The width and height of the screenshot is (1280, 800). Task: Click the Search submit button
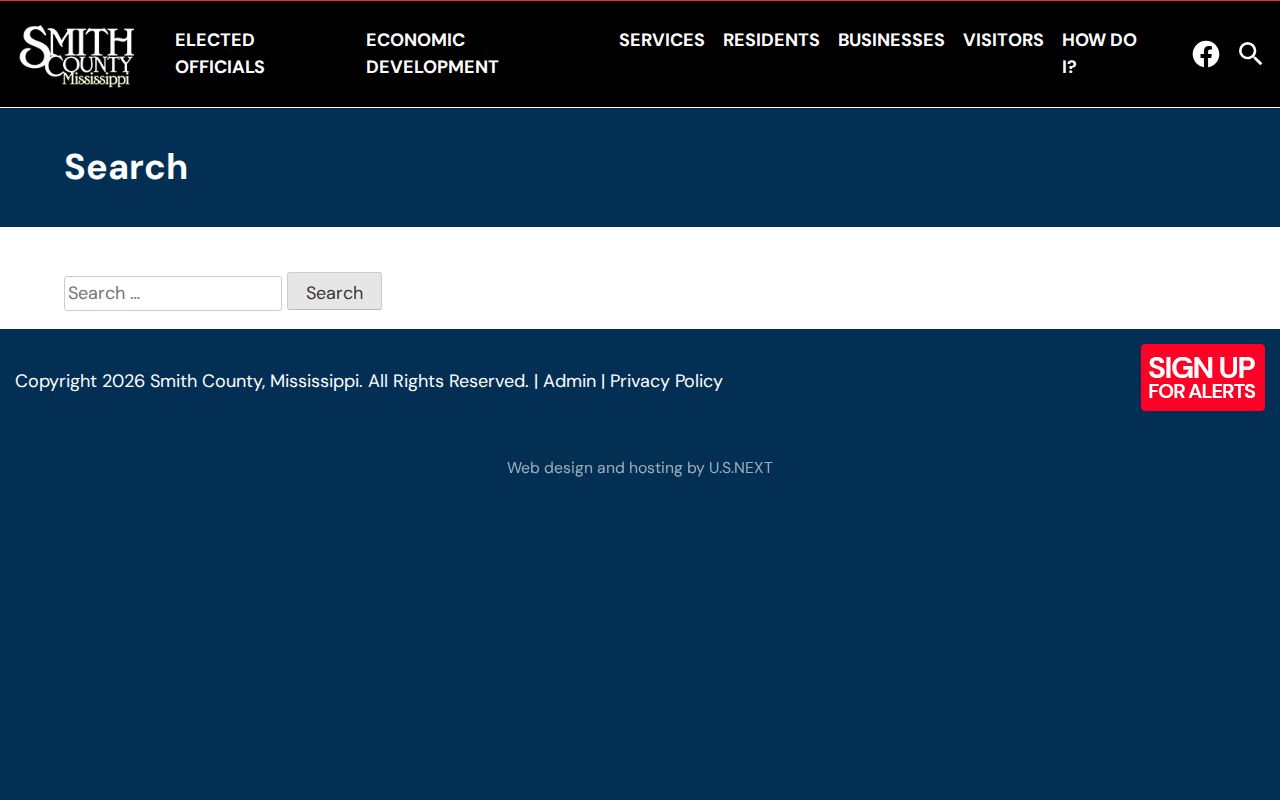click(334, 291)
